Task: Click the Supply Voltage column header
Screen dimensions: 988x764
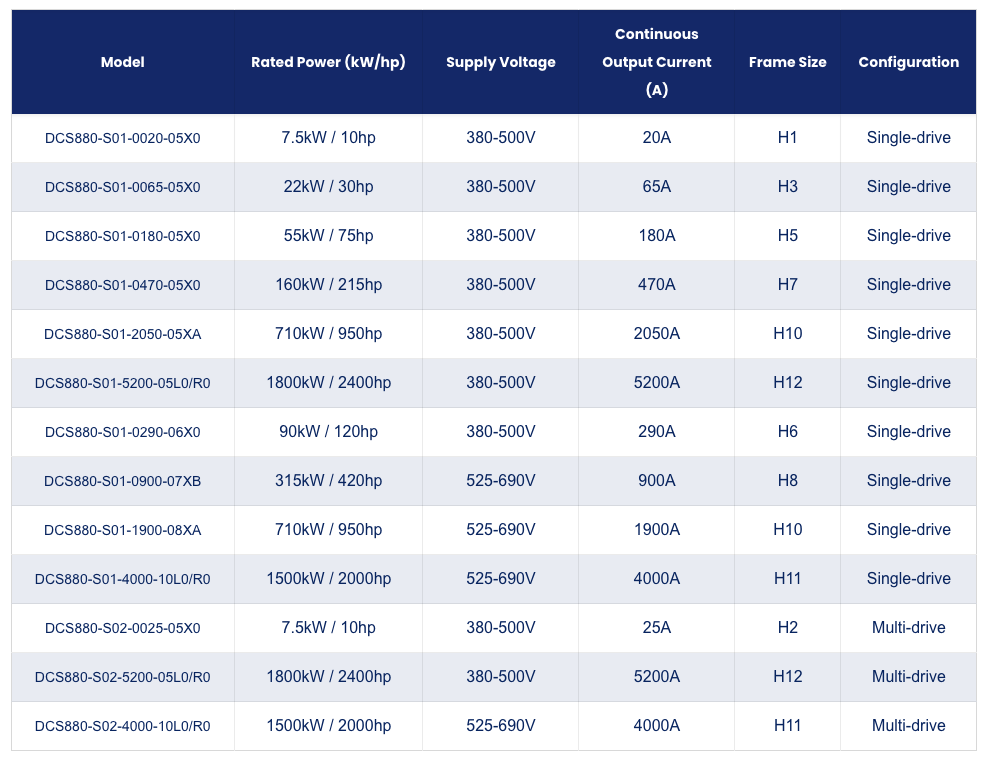Action: [500, 62]
